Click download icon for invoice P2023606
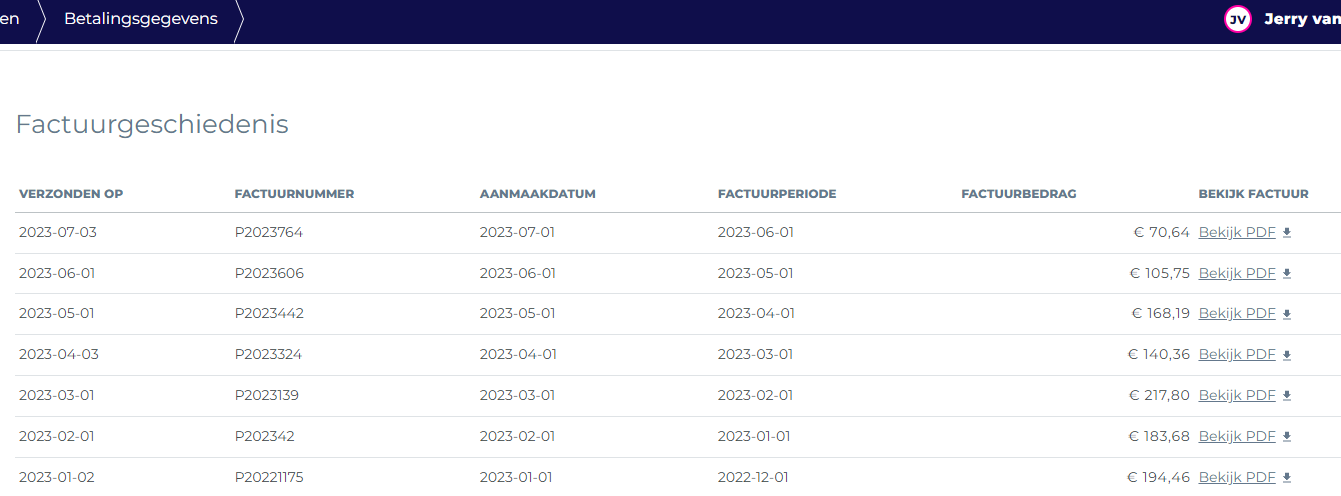This screenshot has height=496, width=1341. (x=1287, y=274)
